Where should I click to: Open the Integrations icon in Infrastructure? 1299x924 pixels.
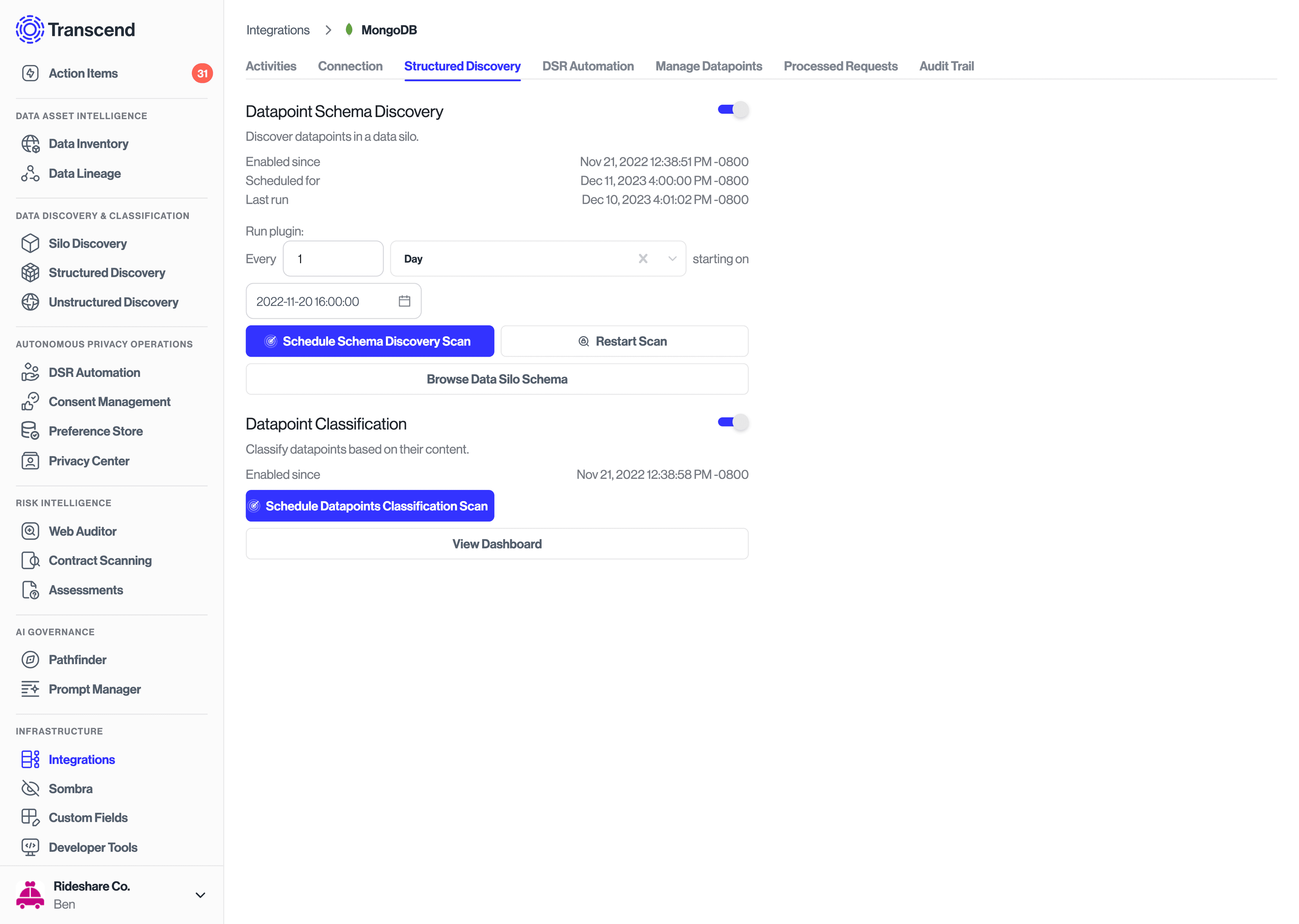[x=30, y=758]
